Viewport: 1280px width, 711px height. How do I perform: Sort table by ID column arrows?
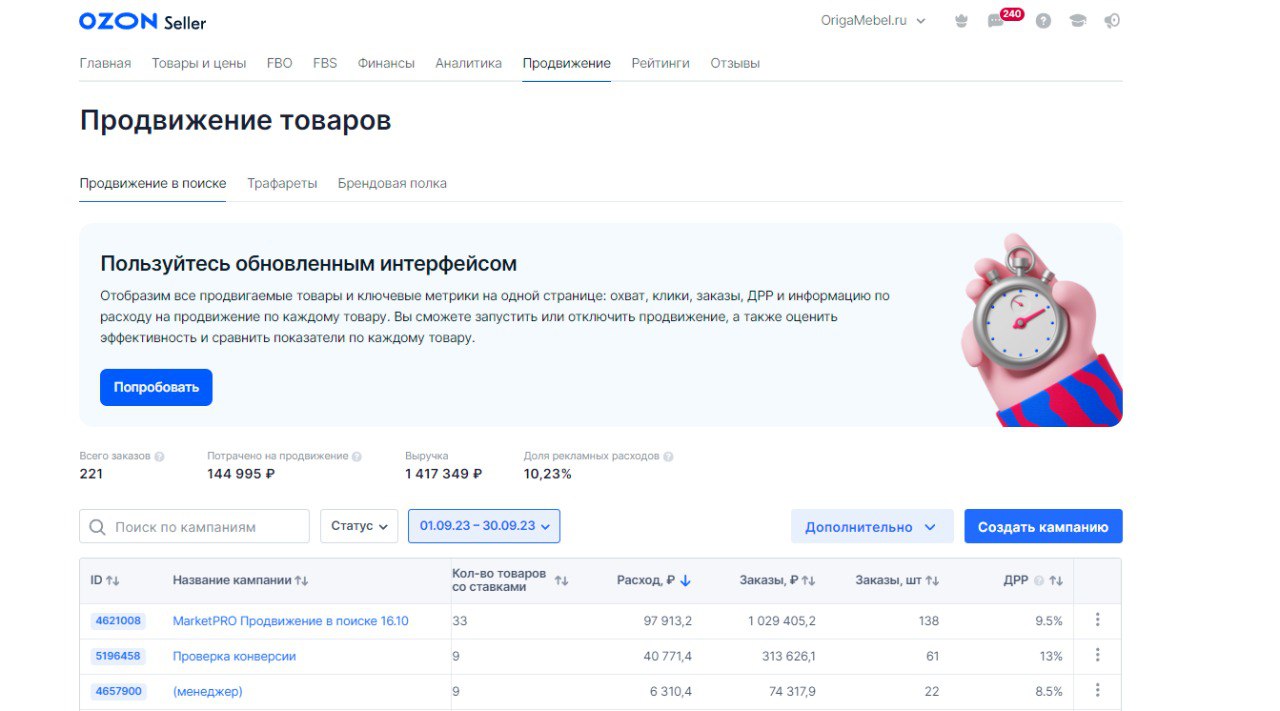(x=113, y=581)
